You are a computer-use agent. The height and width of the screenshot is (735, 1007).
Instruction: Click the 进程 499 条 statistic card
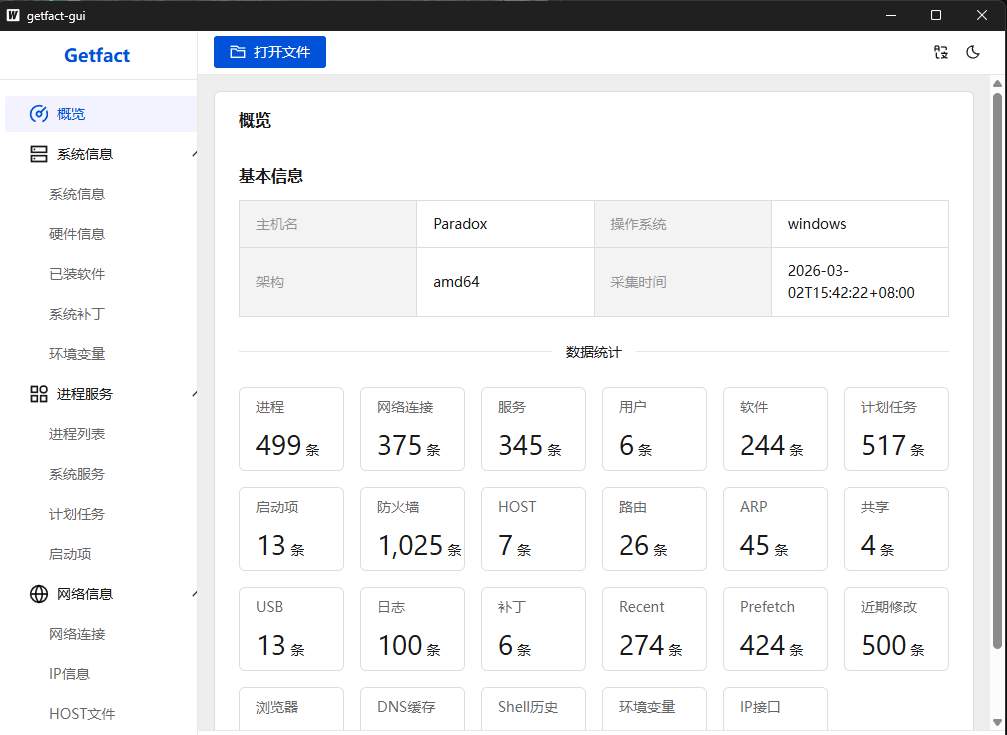292,429
